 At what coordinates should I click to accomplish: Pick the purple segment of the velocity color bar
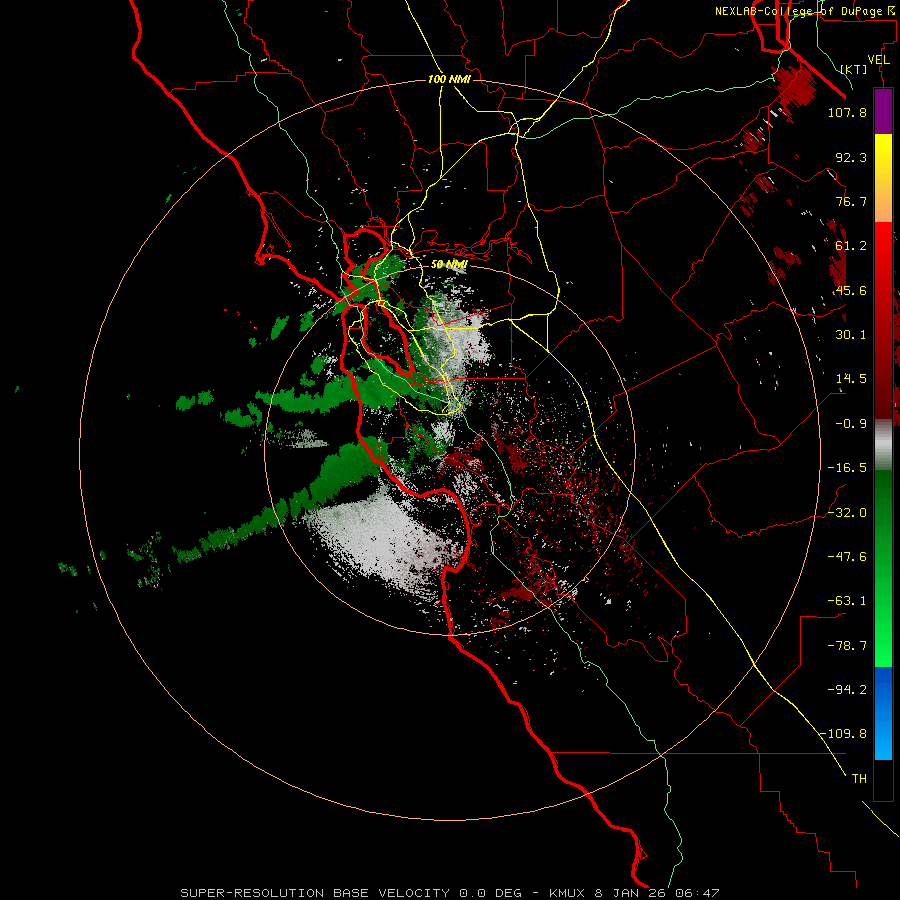(883, 111)
